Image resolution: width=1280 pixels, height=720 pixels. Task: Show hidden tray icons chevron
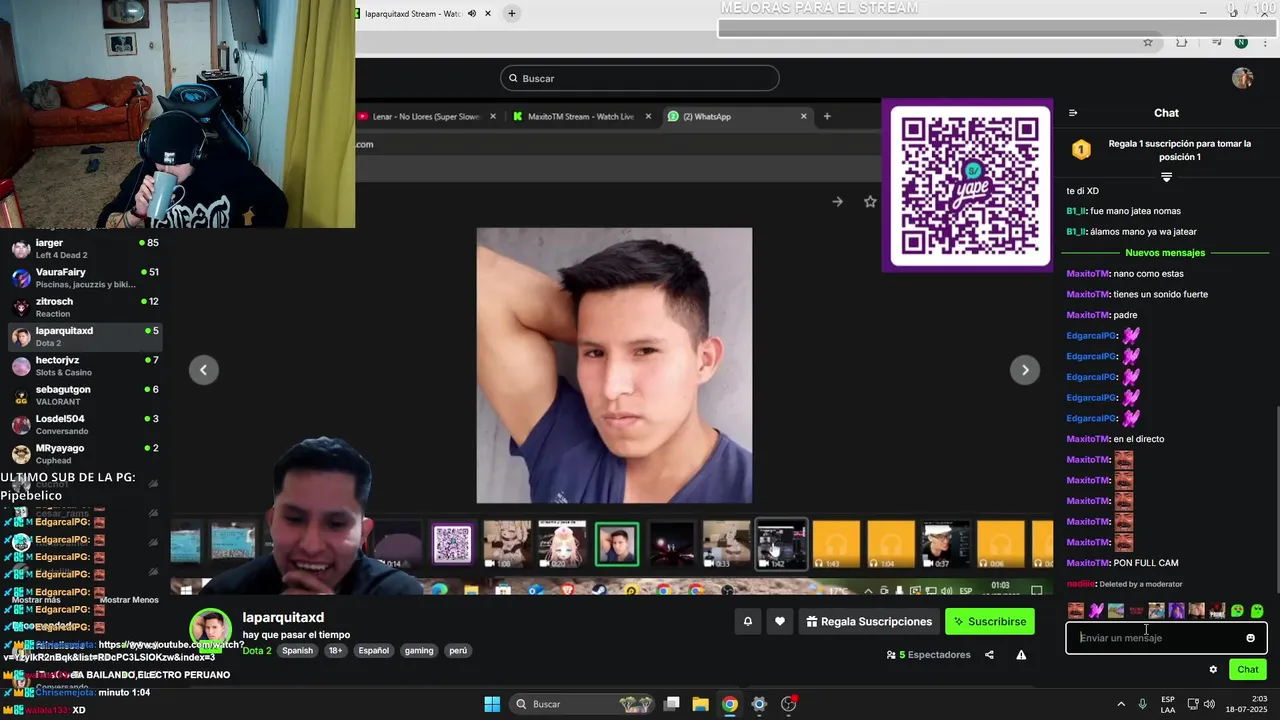click(1120, 704)
